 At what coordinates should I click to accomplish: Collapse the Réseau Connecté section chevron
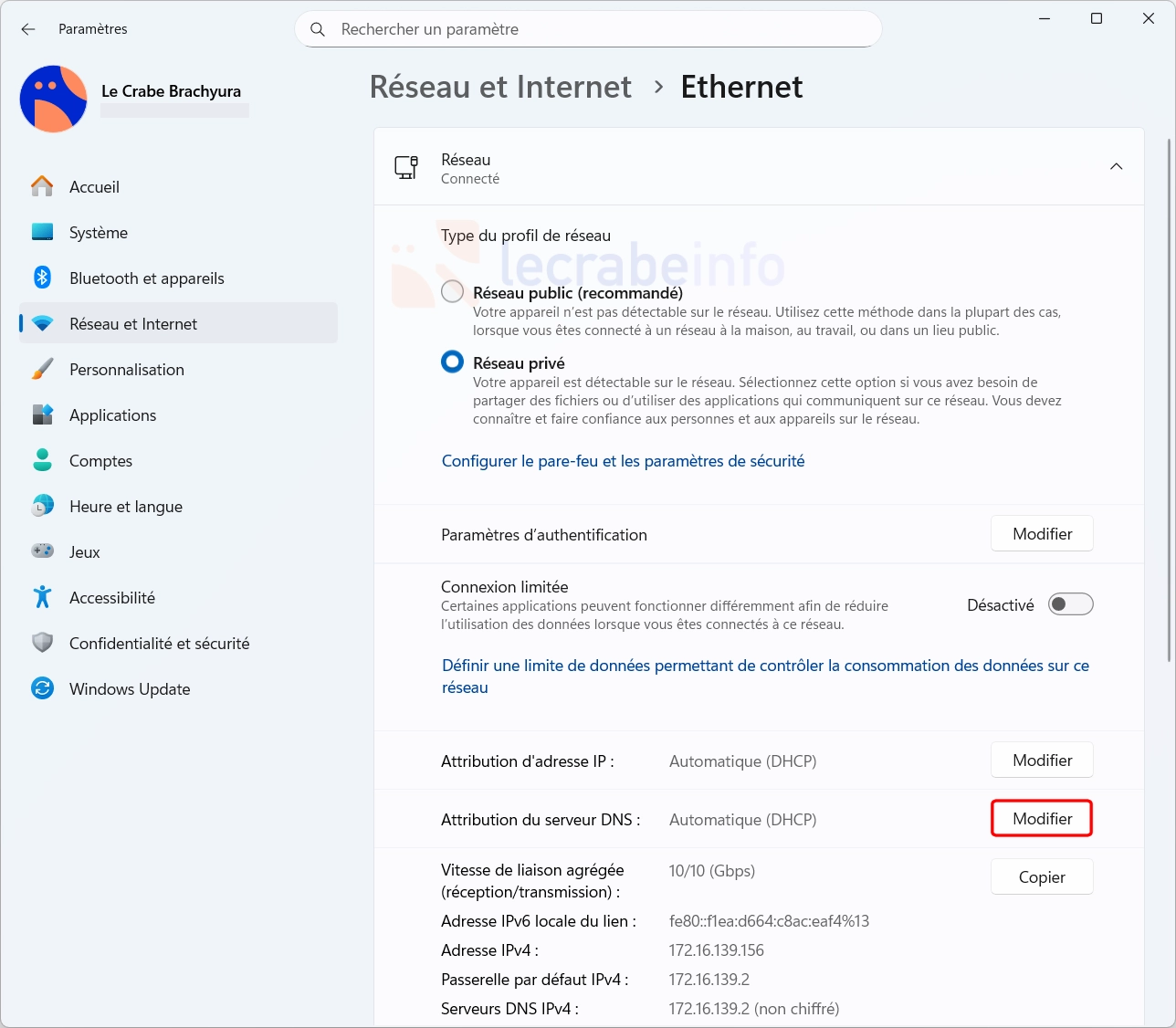pos(1116,167)
